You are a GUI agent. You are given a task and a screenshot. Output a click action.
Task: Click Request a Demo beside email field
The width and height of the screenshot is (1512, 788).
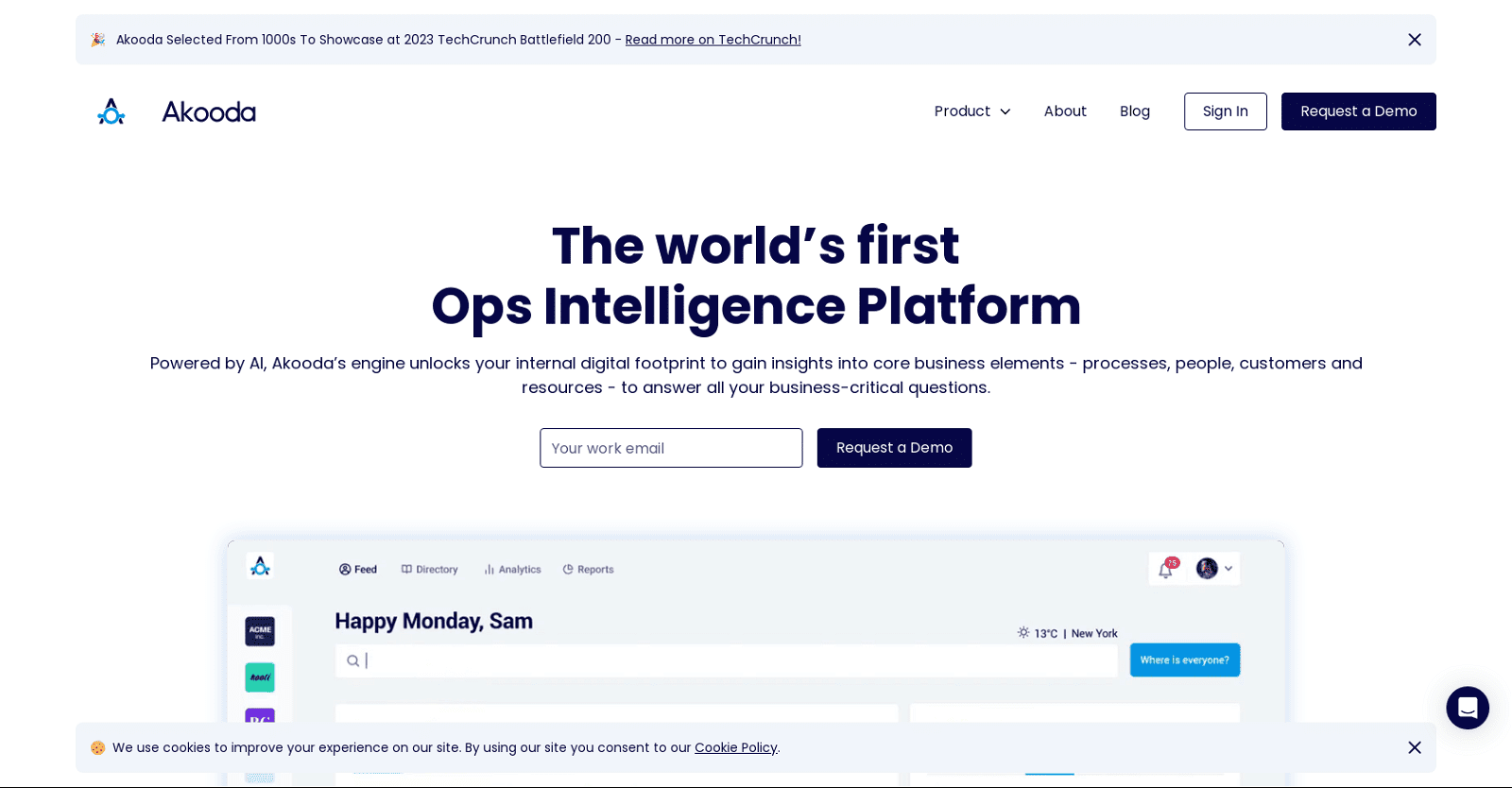[x=894, y=448]
